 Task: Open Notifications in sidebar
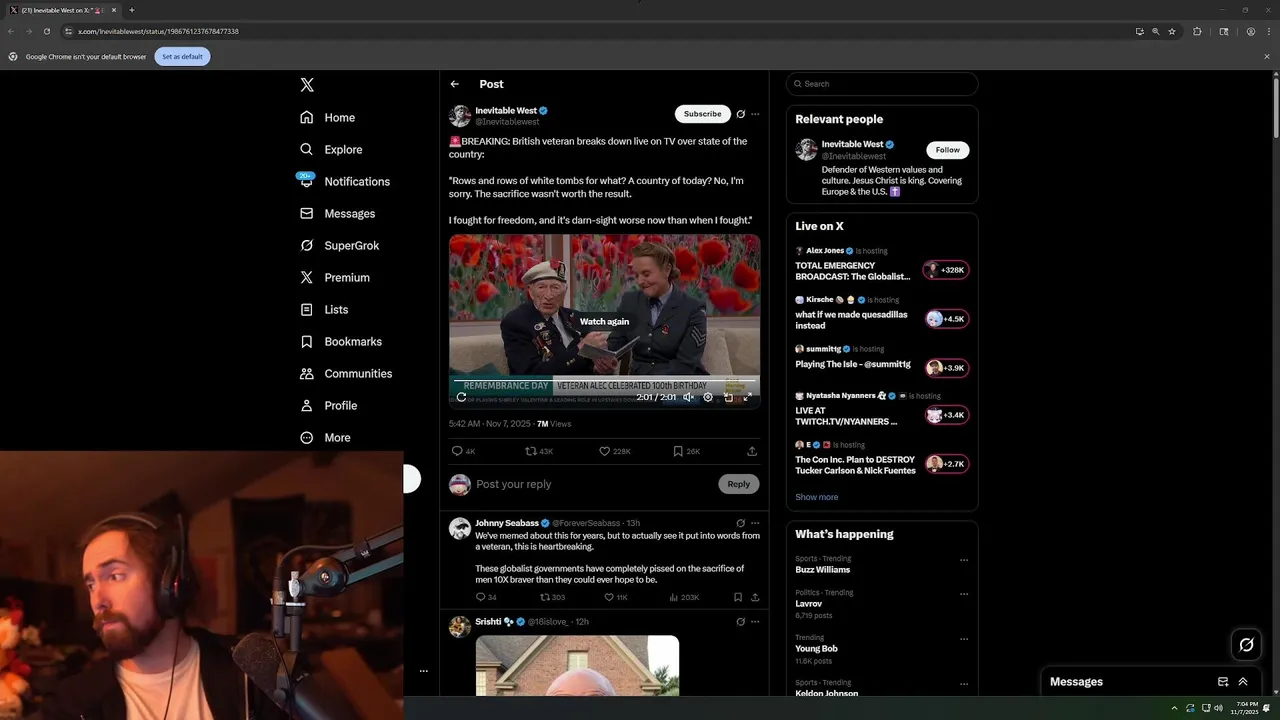pyautogui.click(x=344, y=181)
